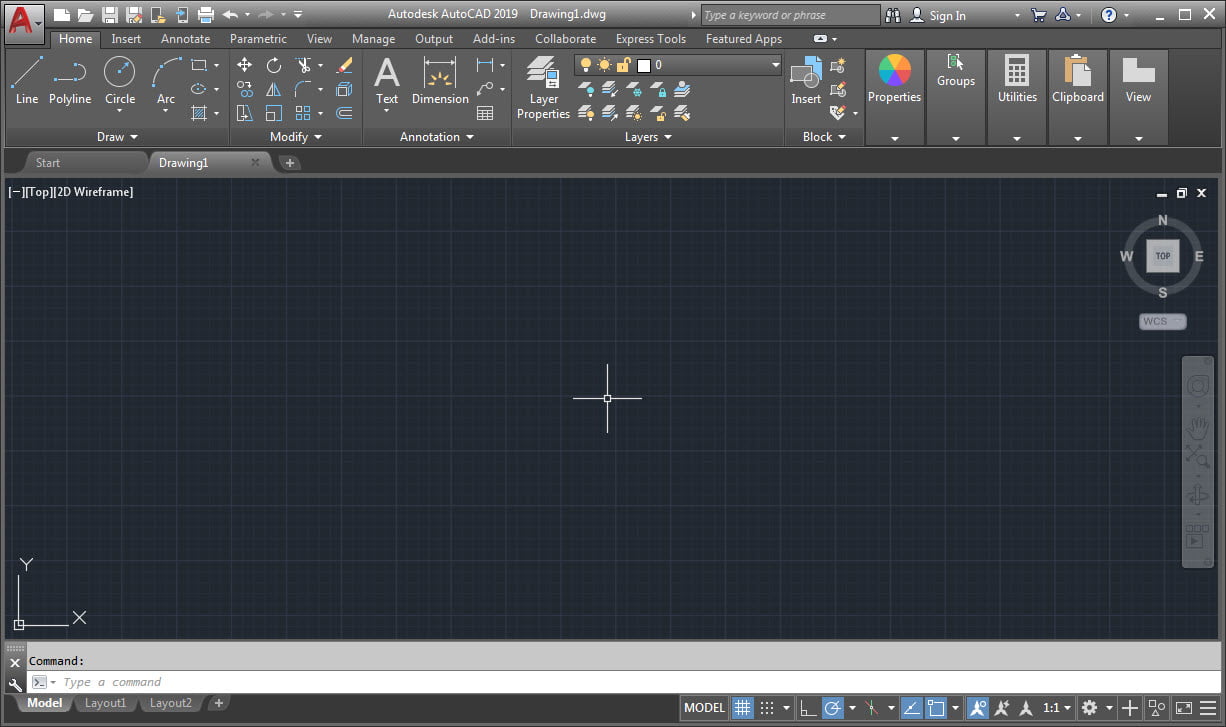Click the Trim scissors tool

pos(303,65)
